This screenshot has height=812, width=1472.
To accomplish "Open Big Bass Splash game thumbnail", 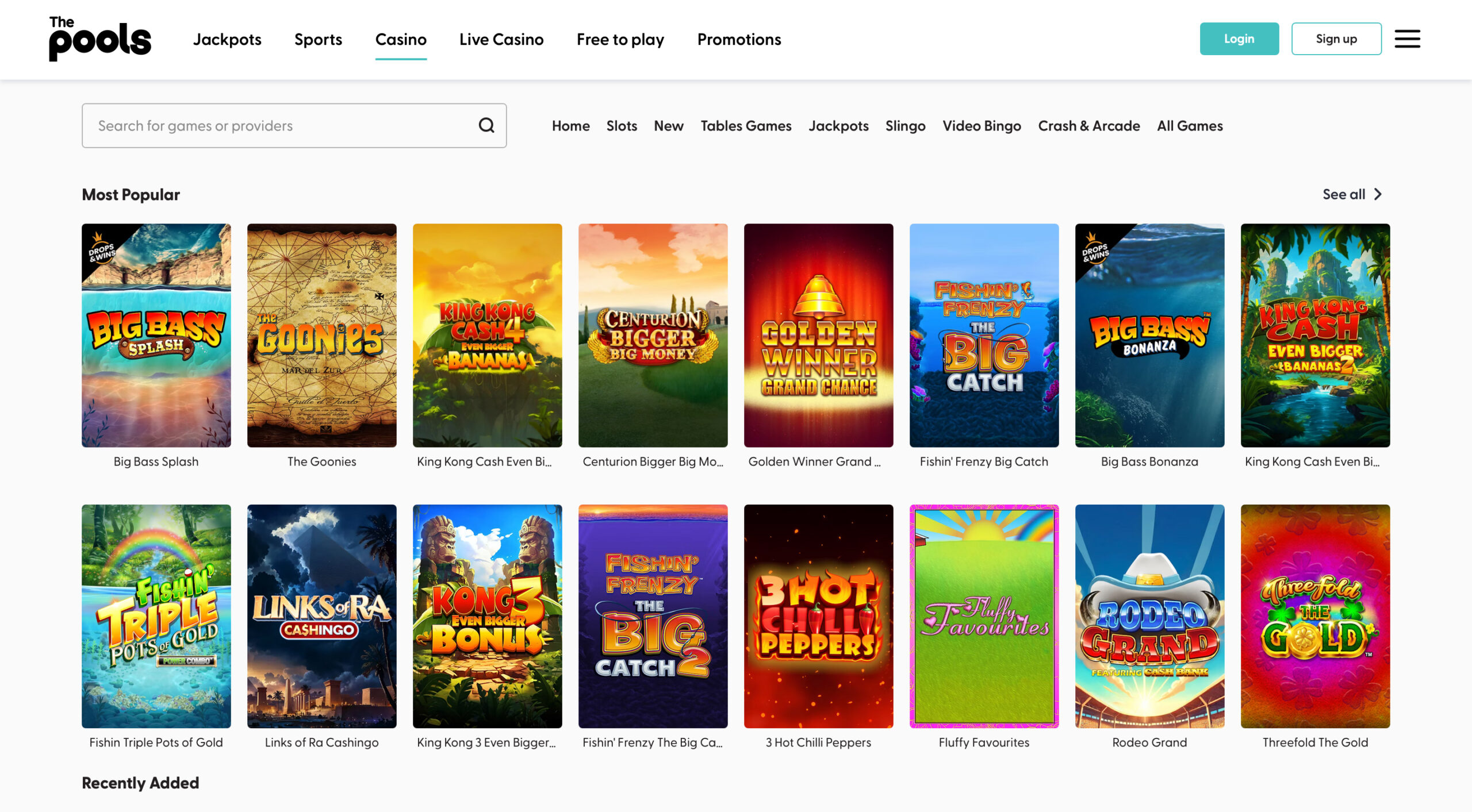I will point(156,335).
